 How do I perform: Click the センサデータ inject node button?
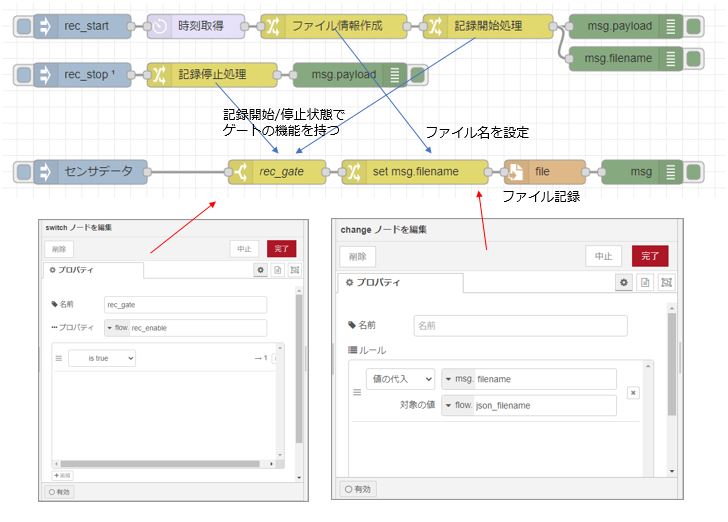[x=23, y=172]
